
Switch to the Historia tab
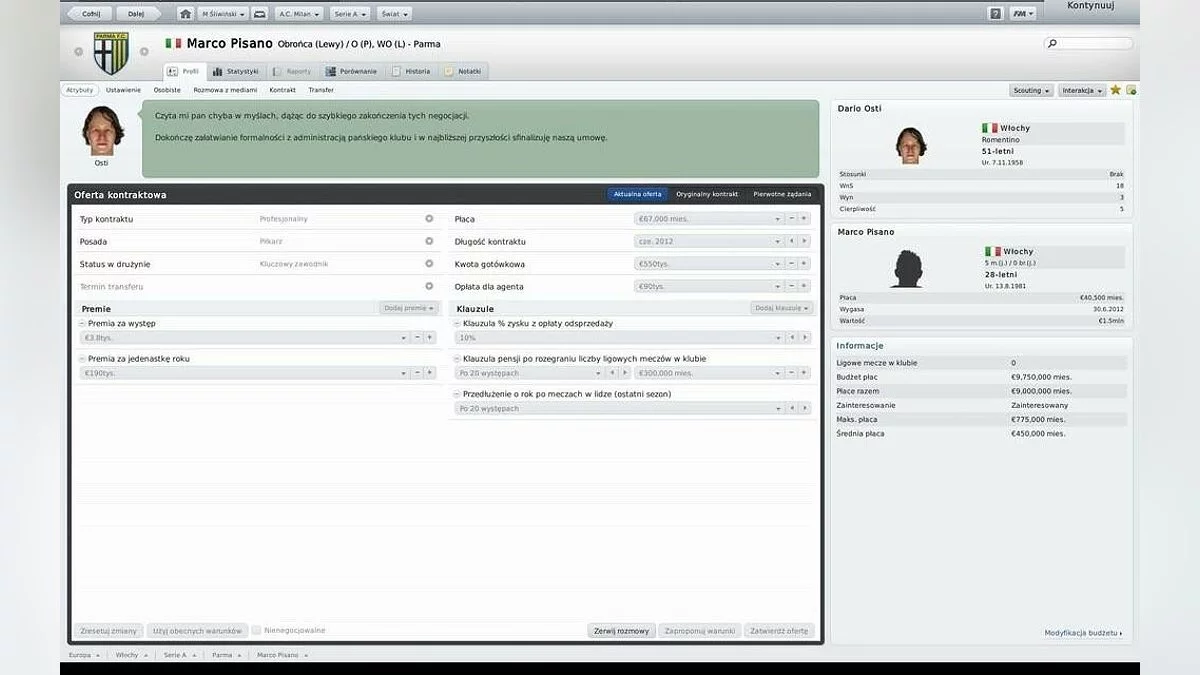[x=411, y=72]
